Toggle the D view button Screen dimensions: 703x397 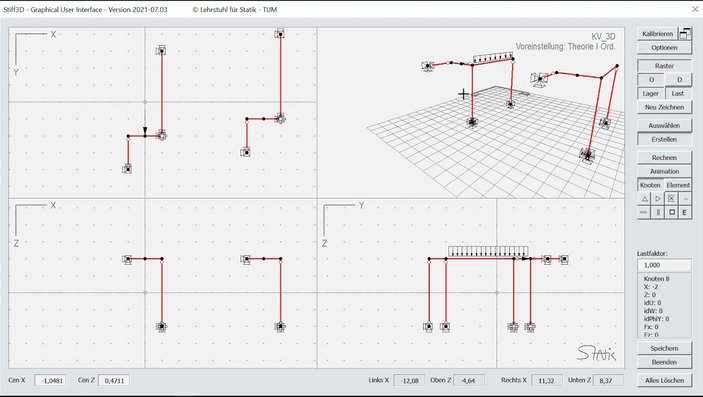coord(679,79)
